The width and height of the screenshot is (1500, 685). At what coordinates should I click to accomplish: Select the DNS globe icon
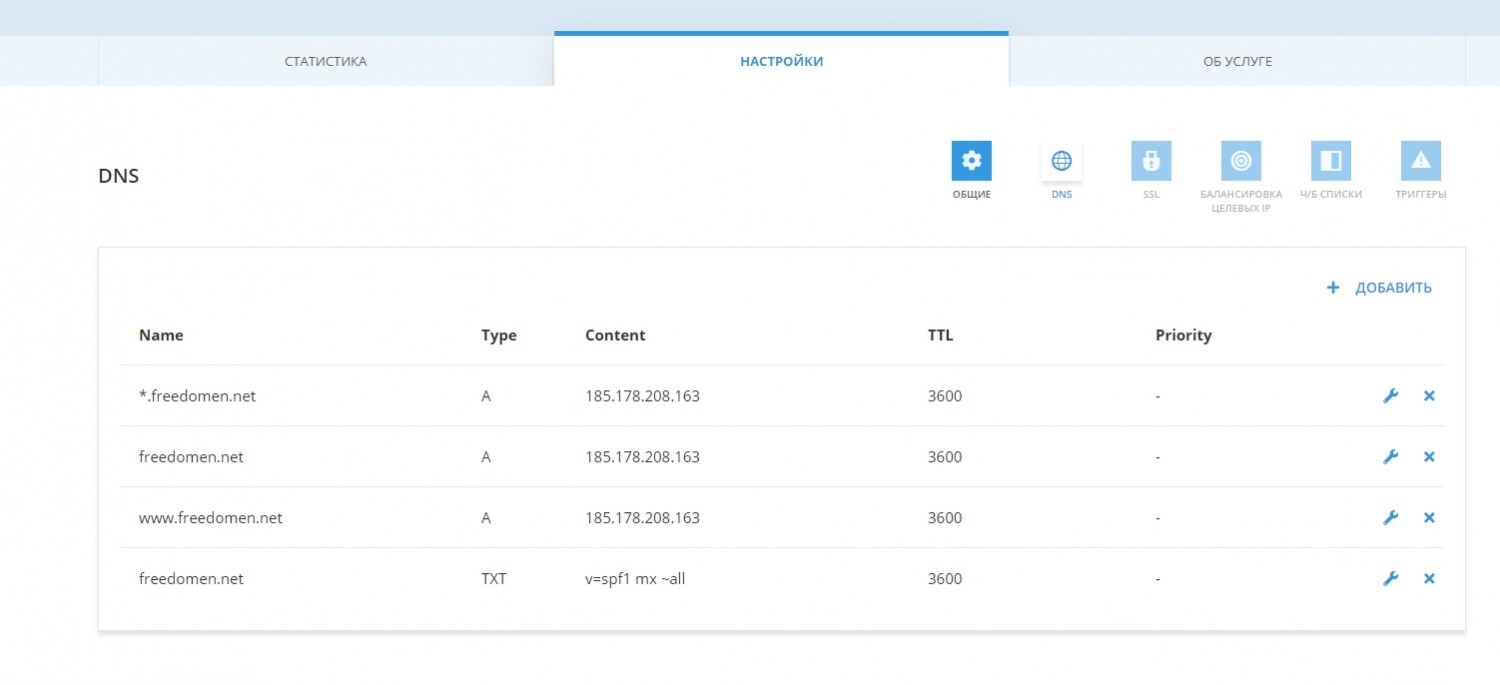pos(1061,161)
